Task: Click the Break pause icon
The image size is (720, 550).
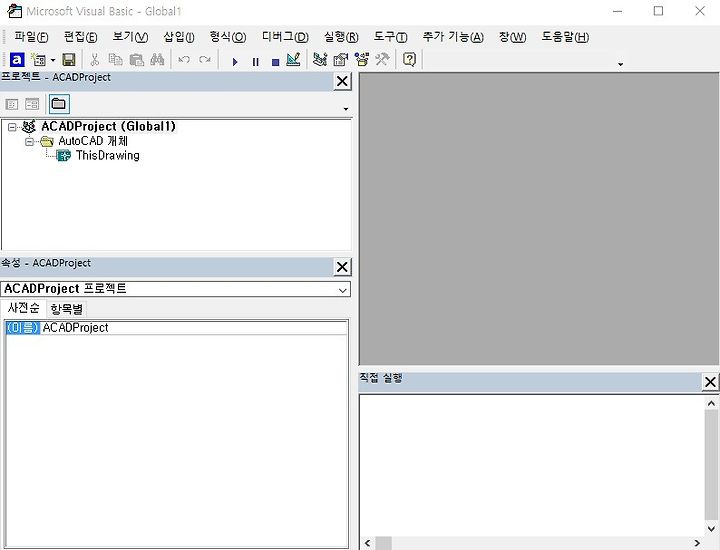Action: coord(256,62)
